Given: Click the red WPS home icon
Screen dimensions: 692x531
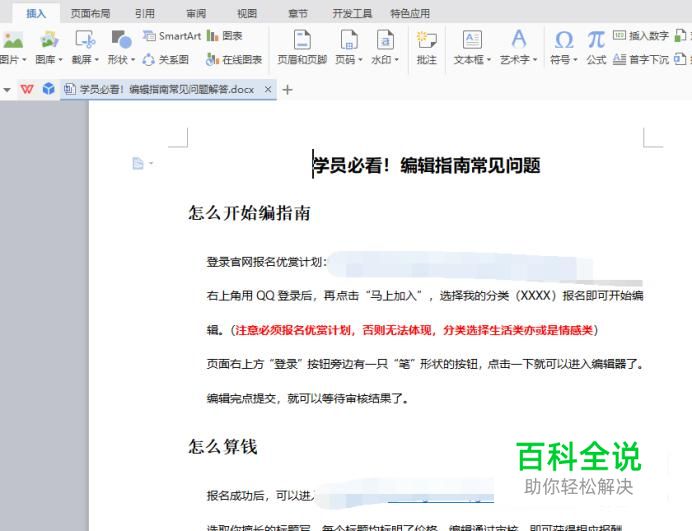Looking at the screenshot, I should 27,89.
